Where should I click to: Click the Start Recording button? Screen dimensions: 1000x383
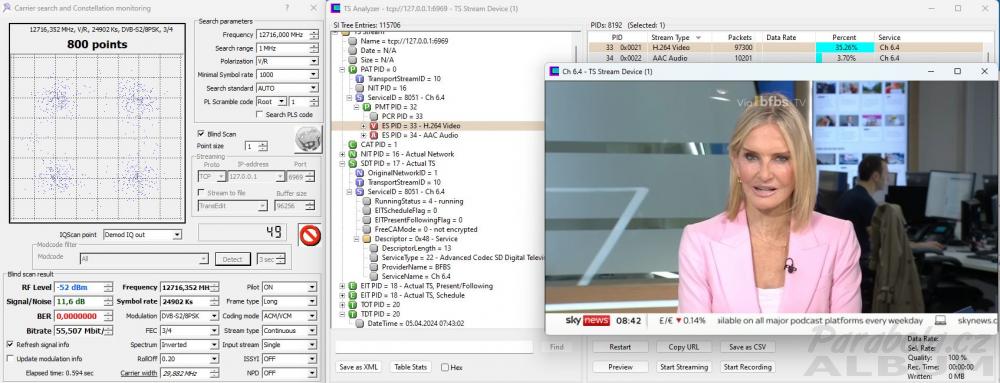click(747, 367)
